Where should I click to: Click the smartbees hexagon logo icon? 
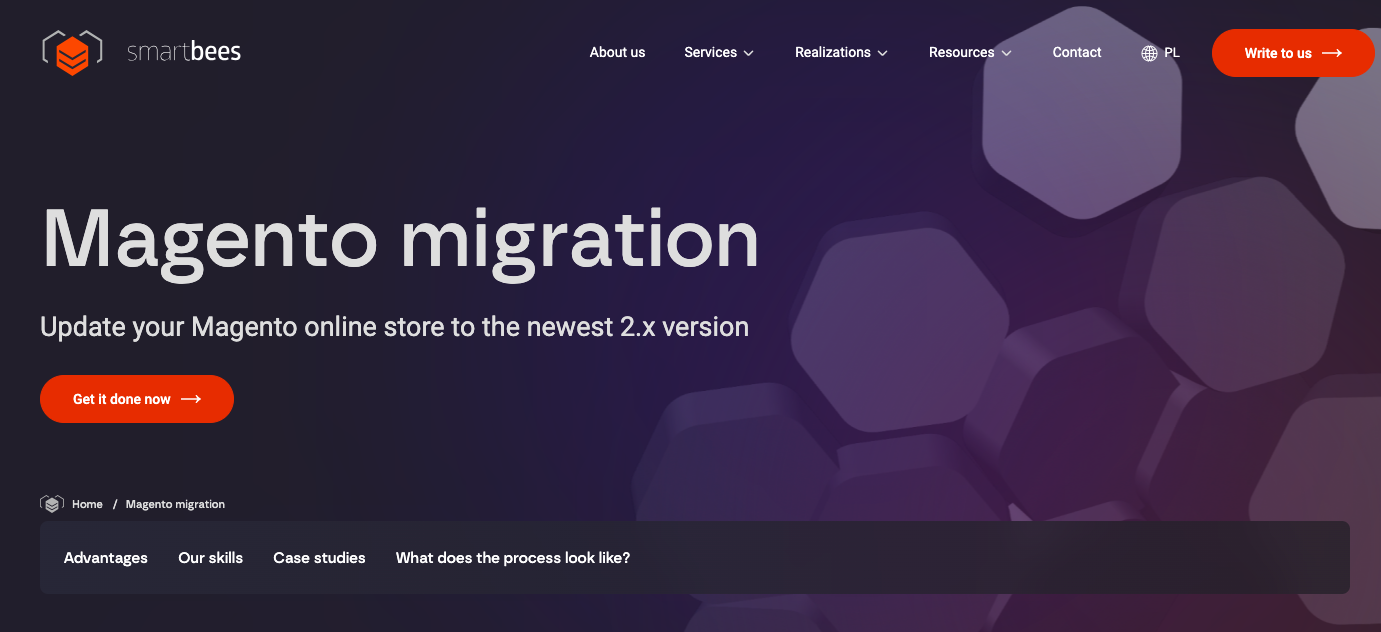pos(72,52)
